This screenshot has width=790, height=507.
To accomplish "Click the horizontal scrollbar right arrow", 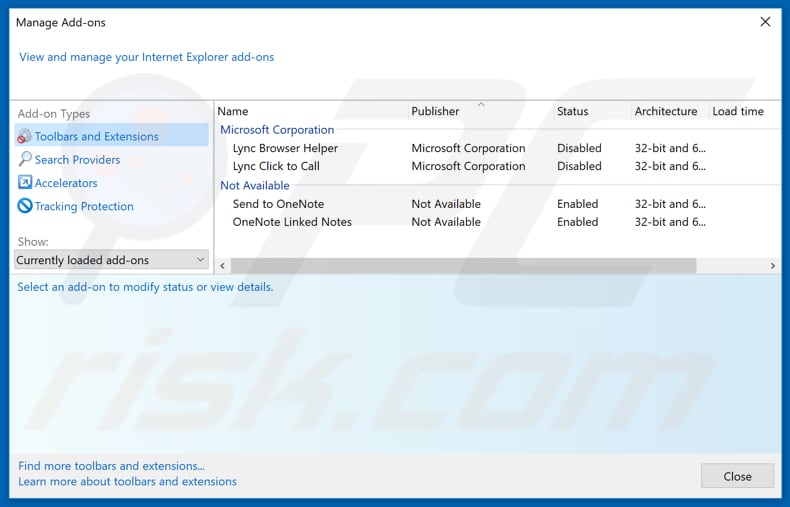I will click(773, 266).
